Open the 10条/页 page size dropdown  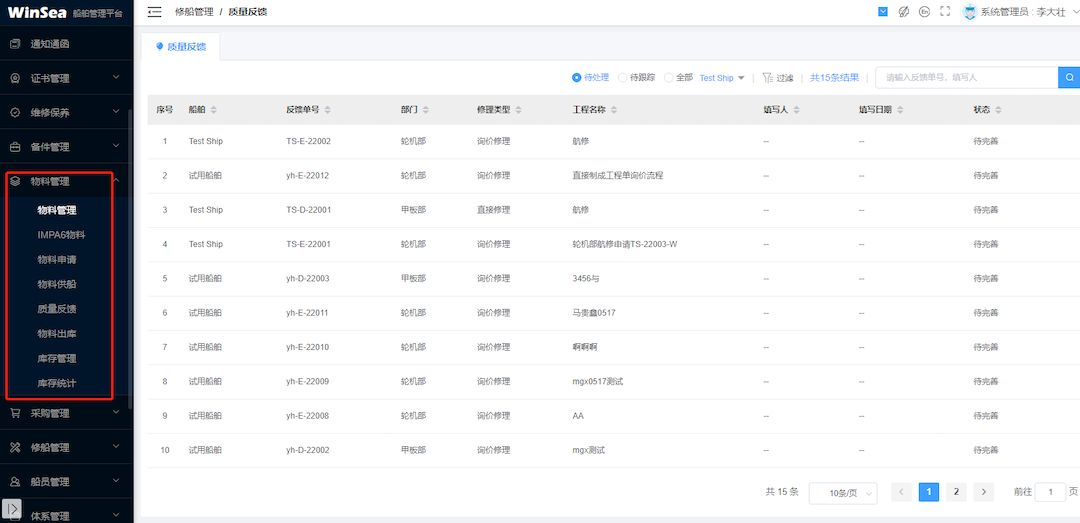[x=843, y=493]
